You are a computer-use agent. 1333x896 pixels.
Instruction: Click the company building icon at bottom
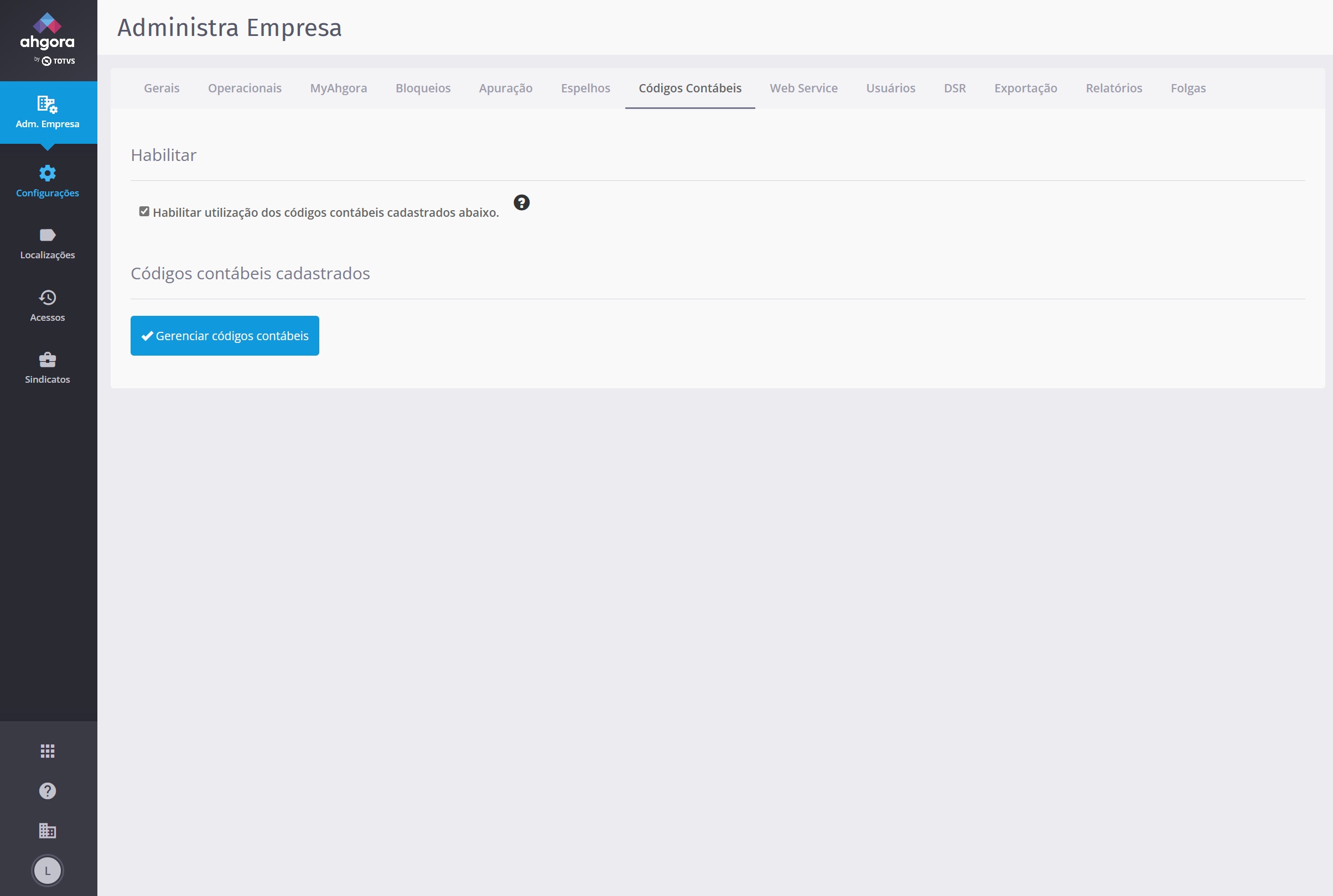click(x=48, y=831)
